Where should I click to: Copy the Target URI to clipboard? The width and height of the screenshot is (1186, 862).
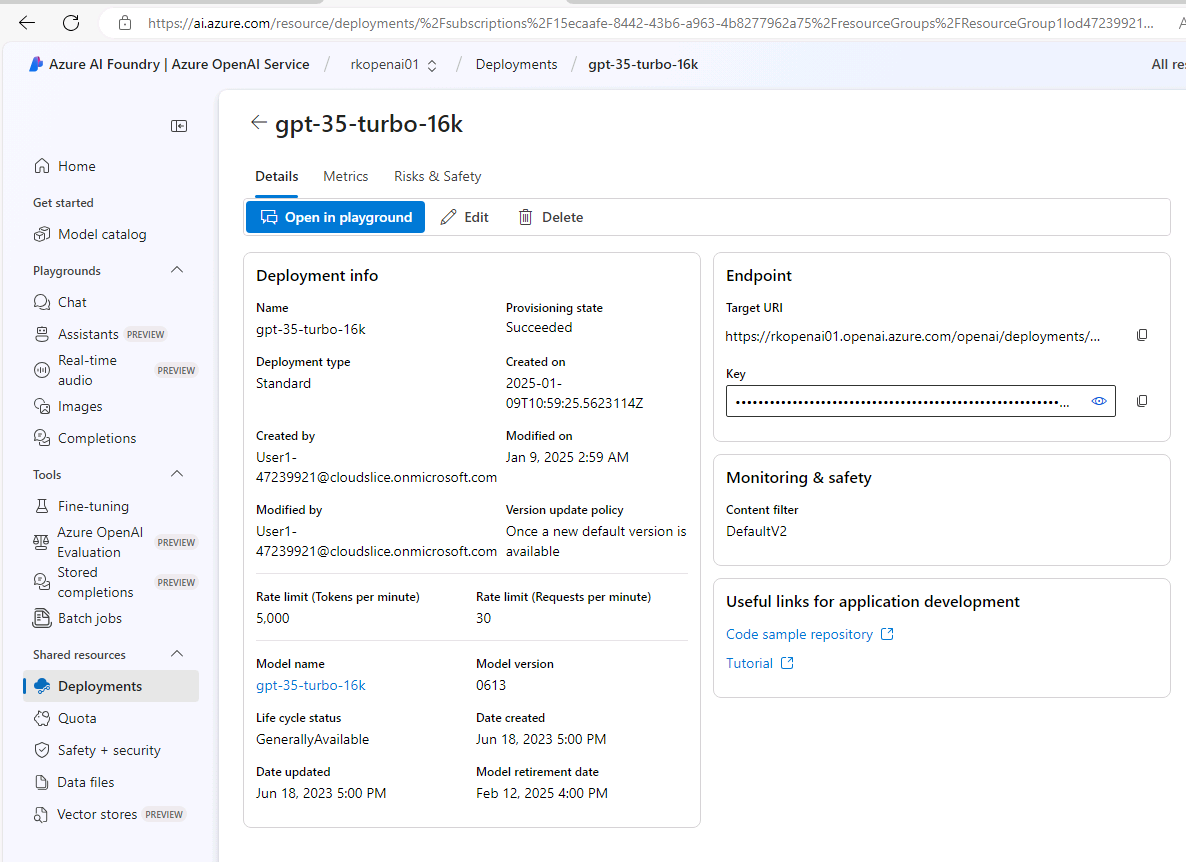[x=1142, y=336]
